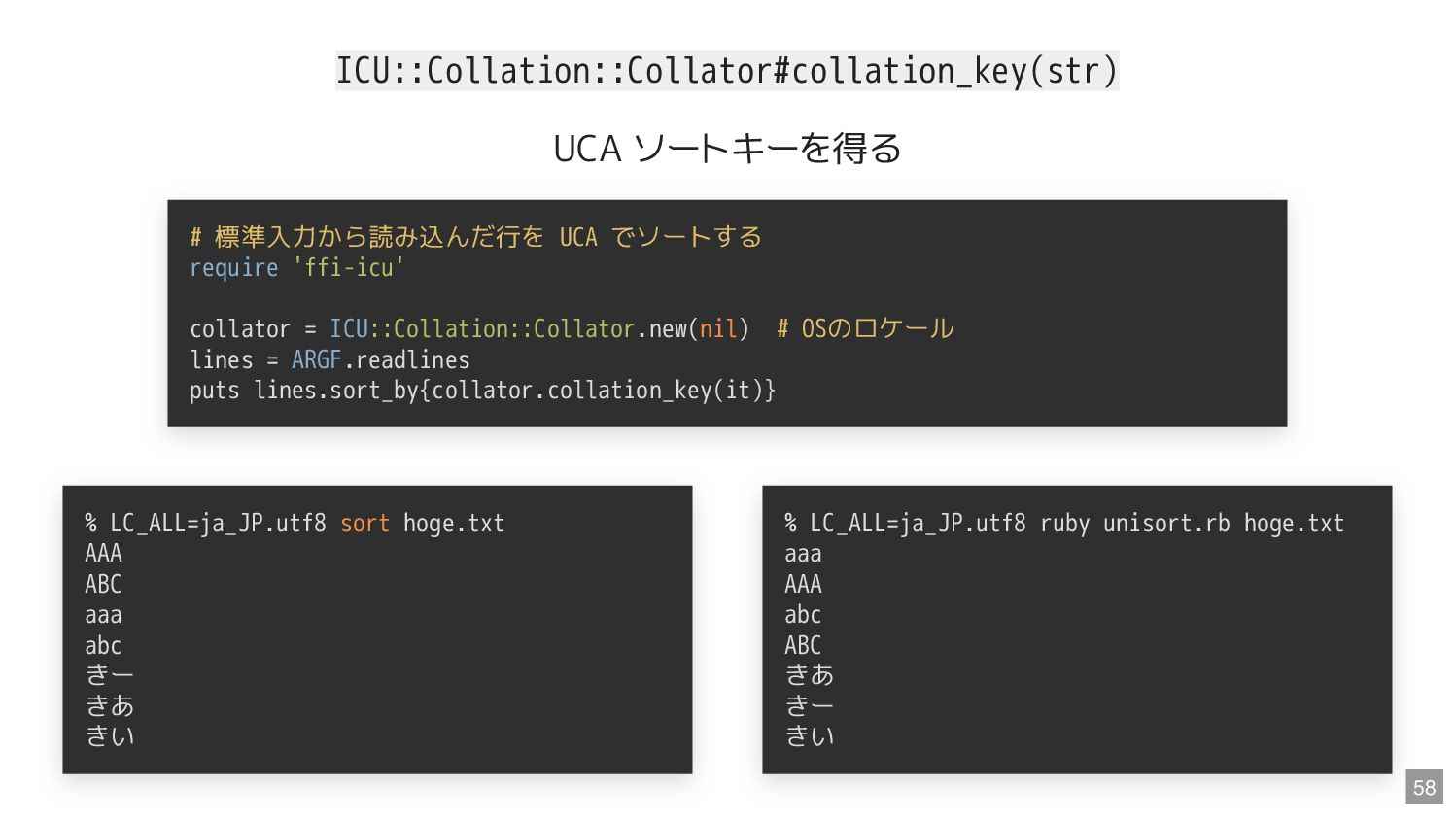Image resolution: width=1456 pixels, height=818 pixels.
Task: Click lowercase abc in the sort command output
Action: (x=103, y=645)
